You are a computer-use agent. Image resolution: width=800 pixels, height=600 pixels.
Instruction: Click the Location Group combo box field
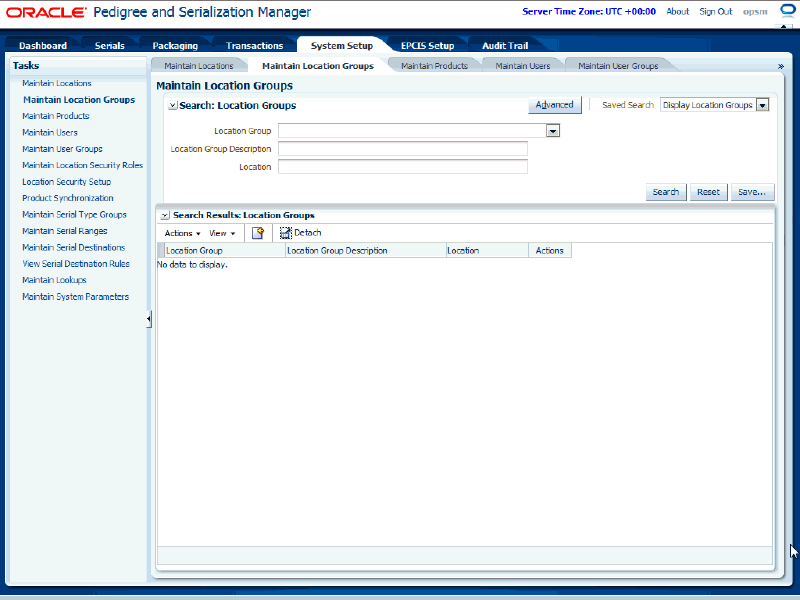[x=412, y=131]
